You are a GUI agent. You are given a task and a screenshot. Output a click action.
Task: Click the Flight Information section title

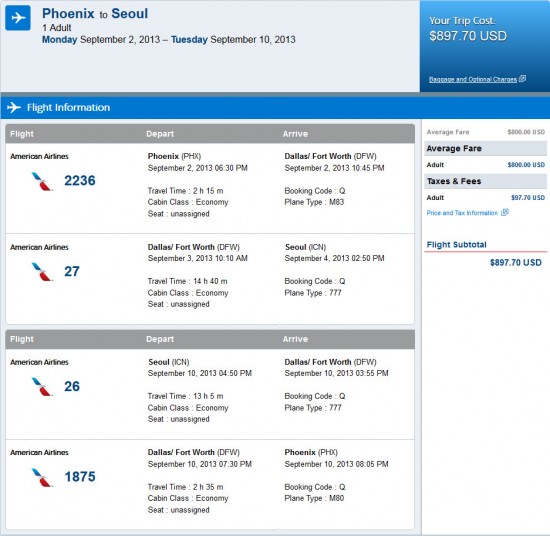coord(68,107)
